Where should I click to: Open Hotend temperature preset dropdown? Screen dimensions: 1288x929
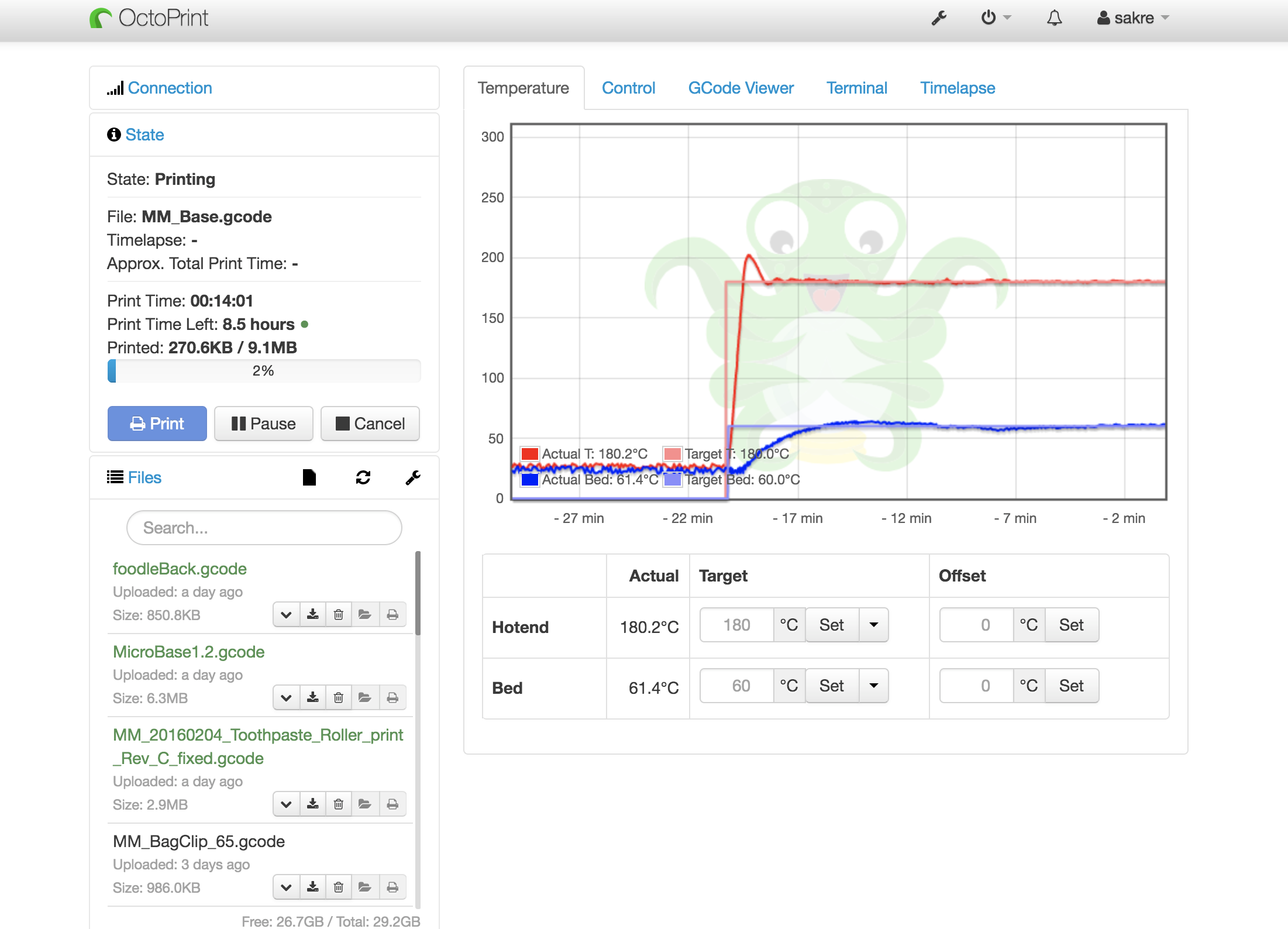[874, 625]
